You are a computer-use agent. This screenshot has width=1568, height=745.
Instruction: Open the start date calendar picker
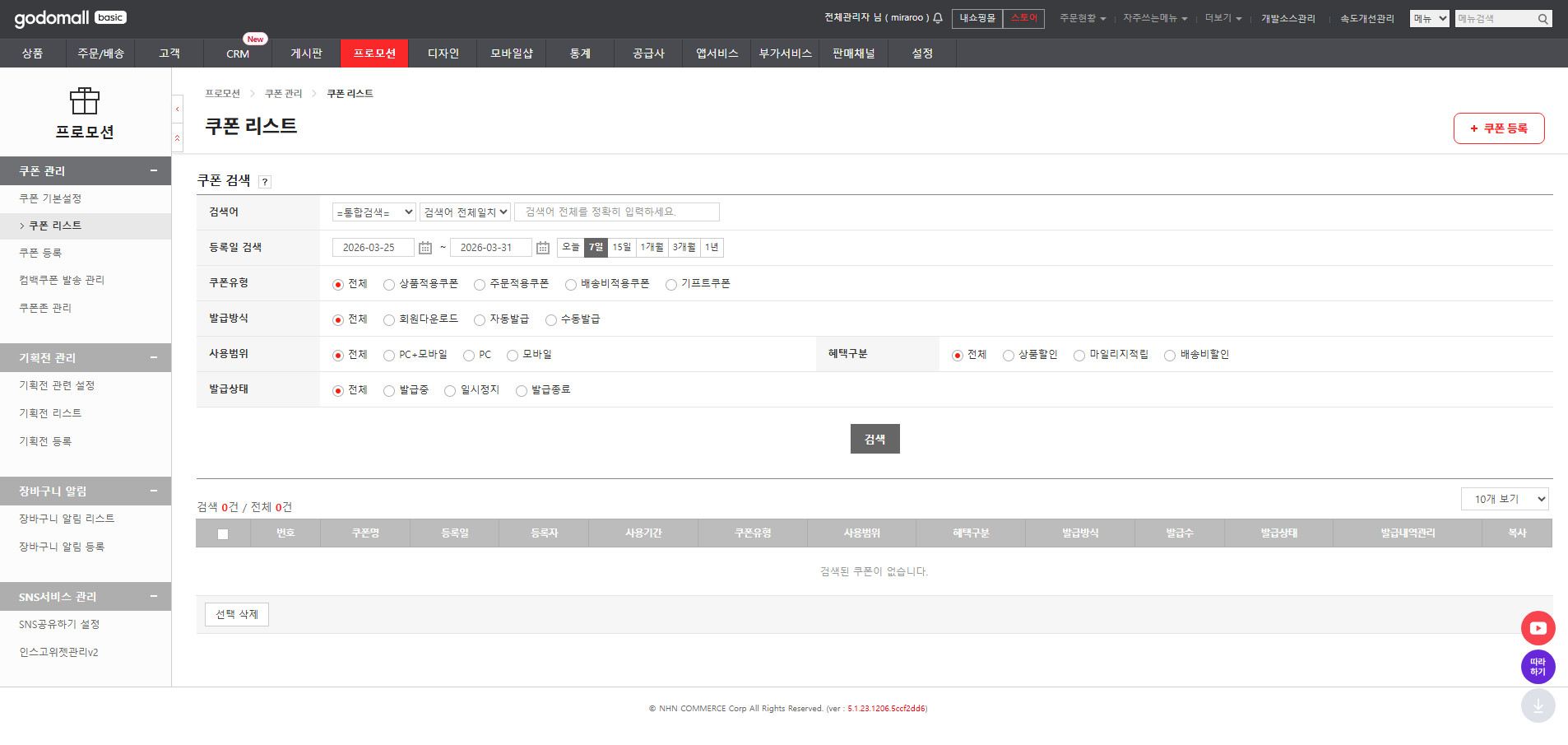point(425,248)
